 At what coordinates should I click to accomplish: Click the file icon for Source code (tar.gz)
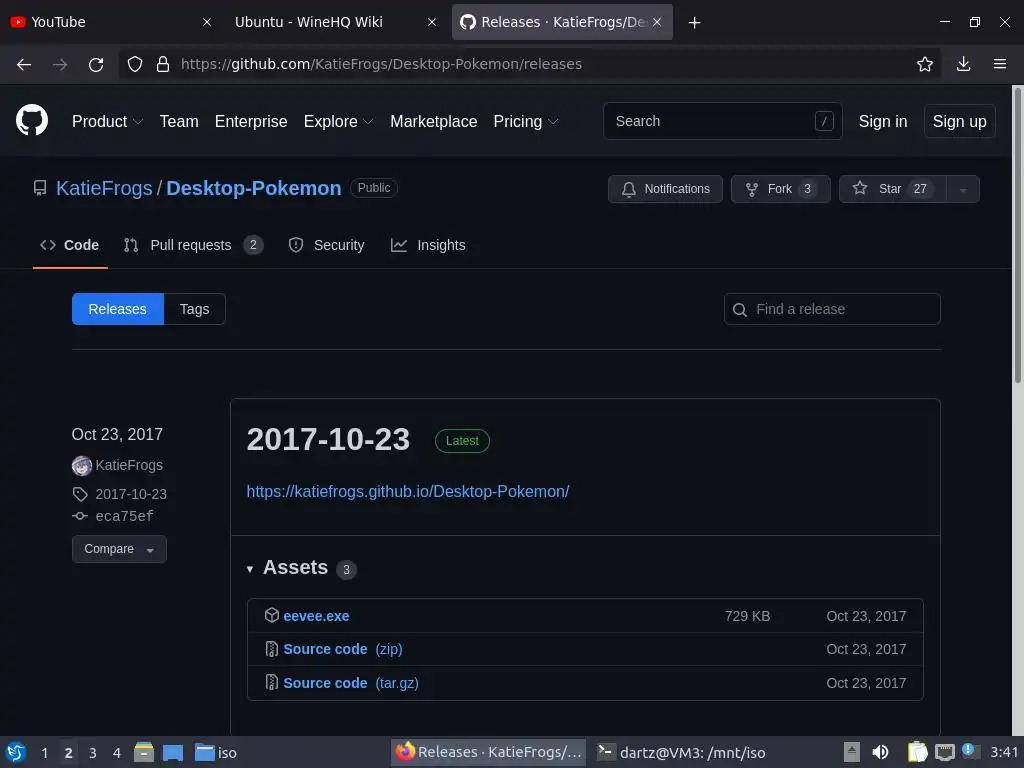pos(272,682)
